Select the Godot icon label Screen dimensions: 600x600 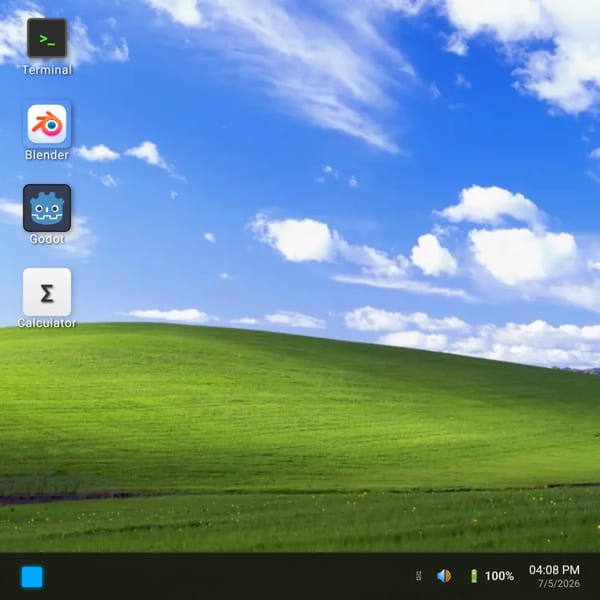(x=47, y=239)
